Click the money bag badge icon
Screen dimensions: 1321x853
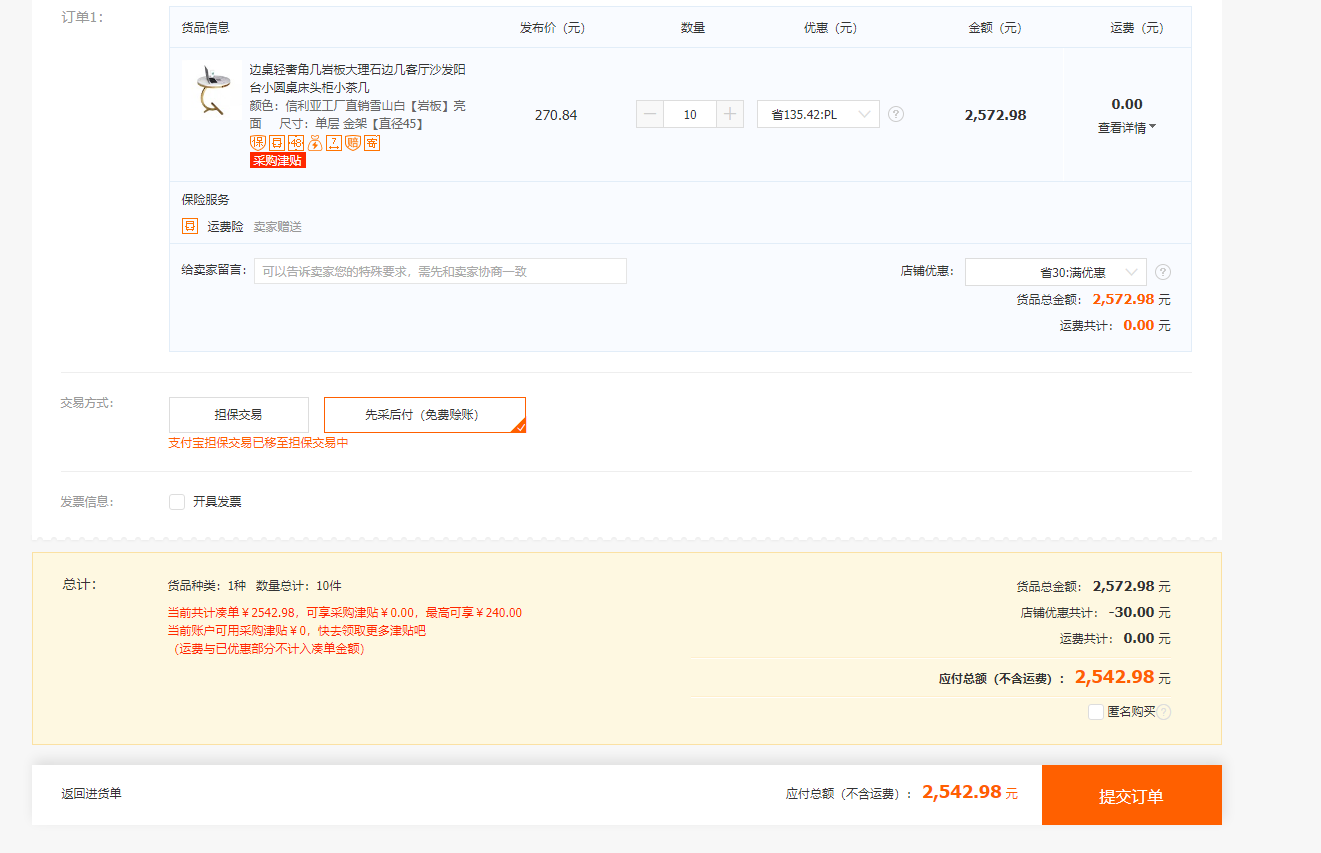point(315,143)
